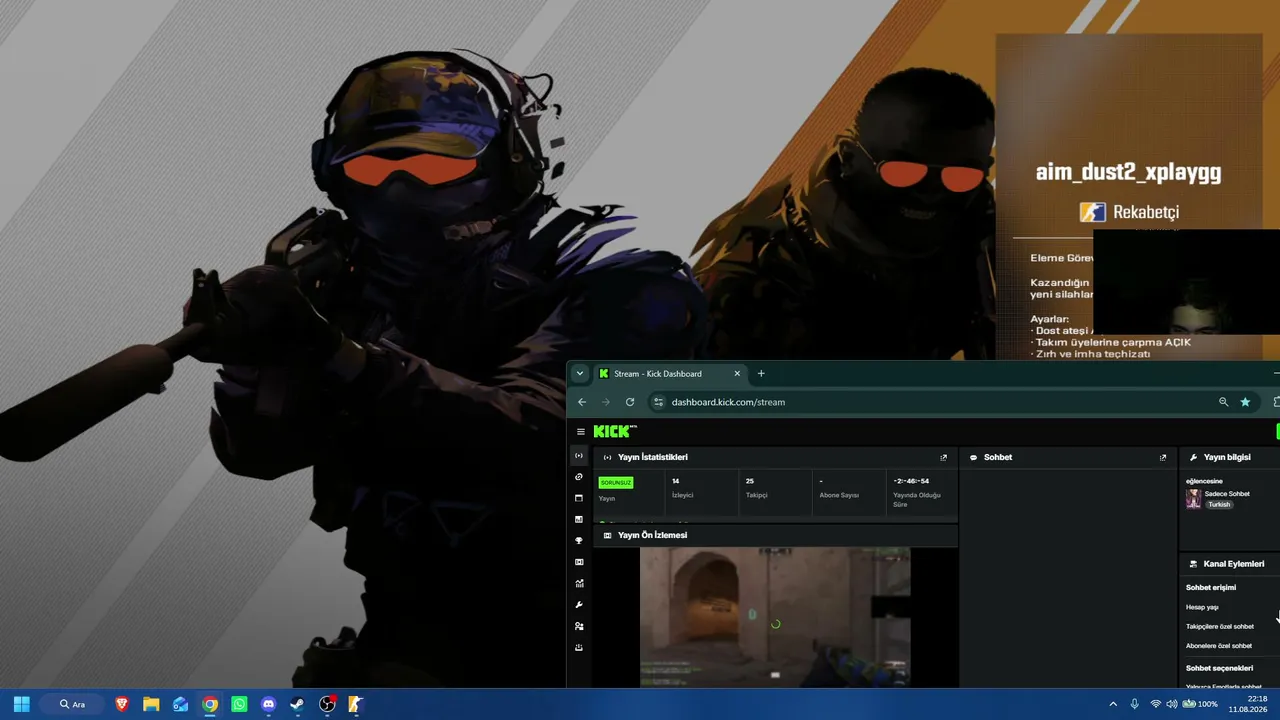Open a new browser tab
Screen dimensions: 1280x720
pos(761,374)
